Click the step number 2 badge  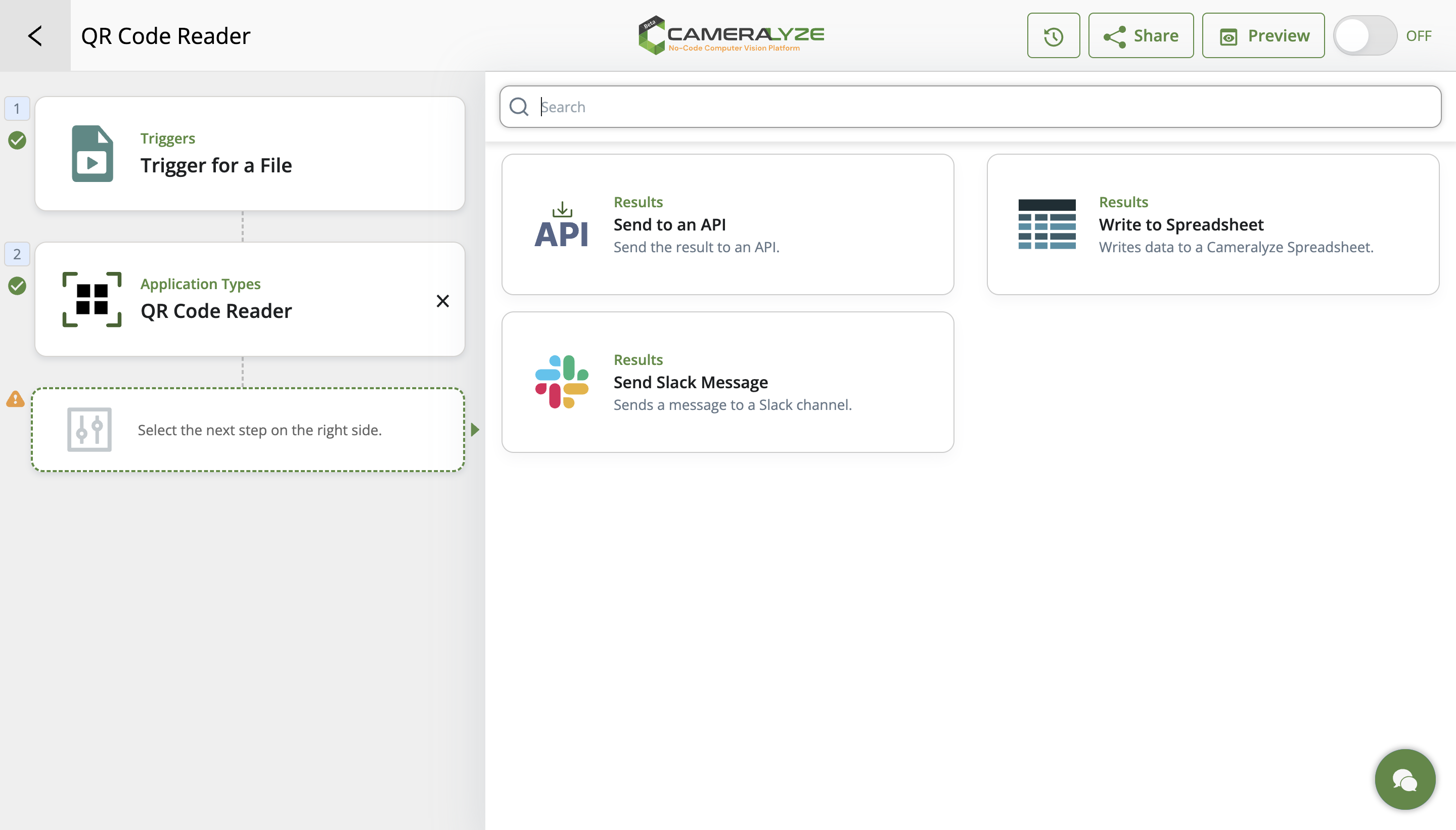(x=17, y=254)
